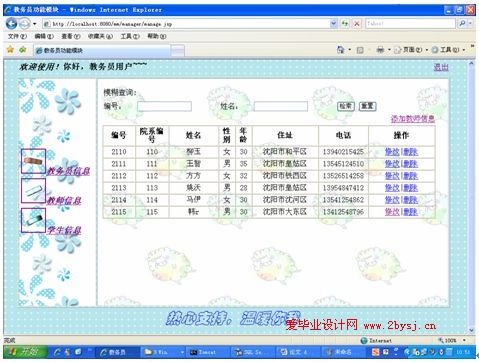The width and height of the screenshot is (479, 362).
Task: Click the Refresh page icon
Action: pos(345,24)
